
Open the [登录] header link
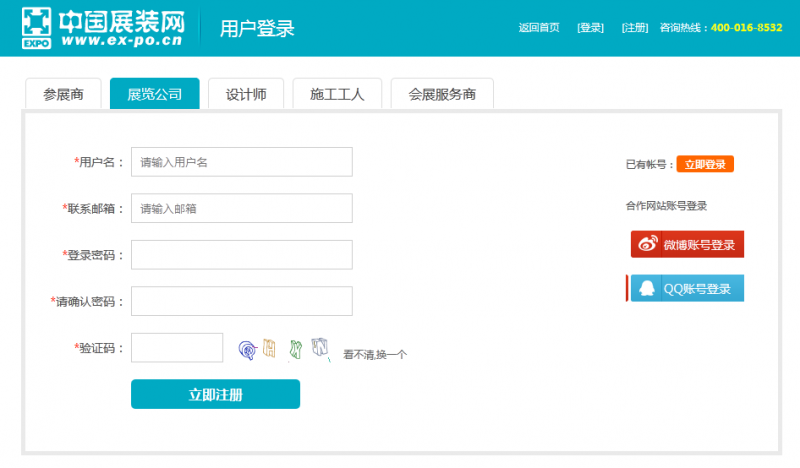coord(590,28)
